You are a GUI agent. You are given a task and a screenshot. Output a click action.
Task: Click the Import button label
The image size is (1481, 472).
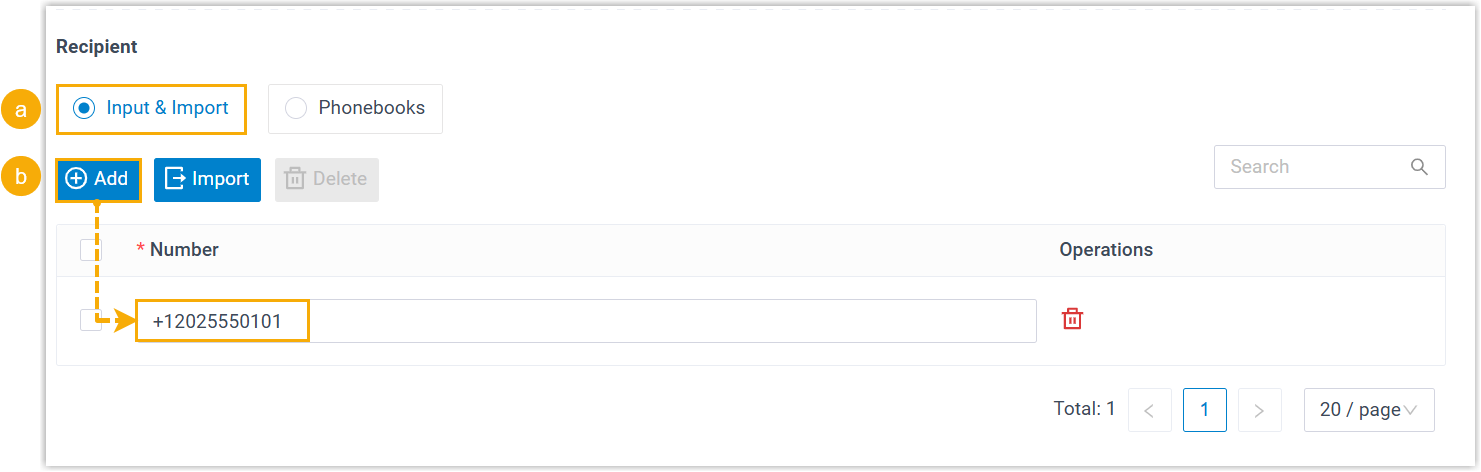click(220, 179)
